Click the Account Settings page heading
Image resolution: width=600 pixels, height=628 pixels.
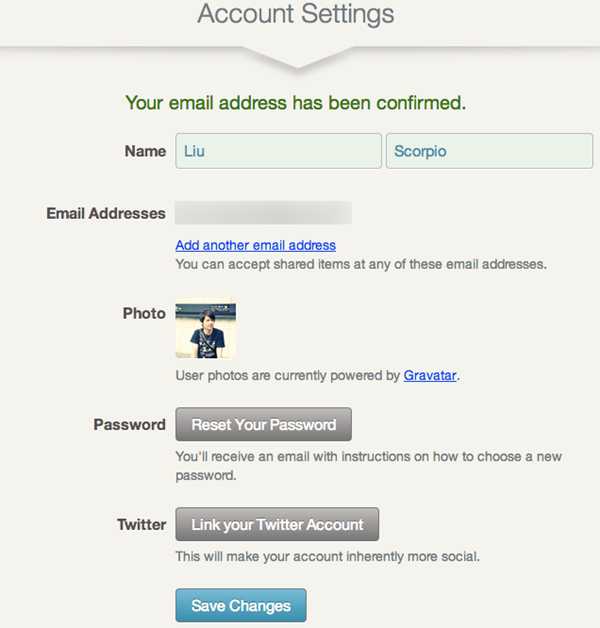[295, 14]
